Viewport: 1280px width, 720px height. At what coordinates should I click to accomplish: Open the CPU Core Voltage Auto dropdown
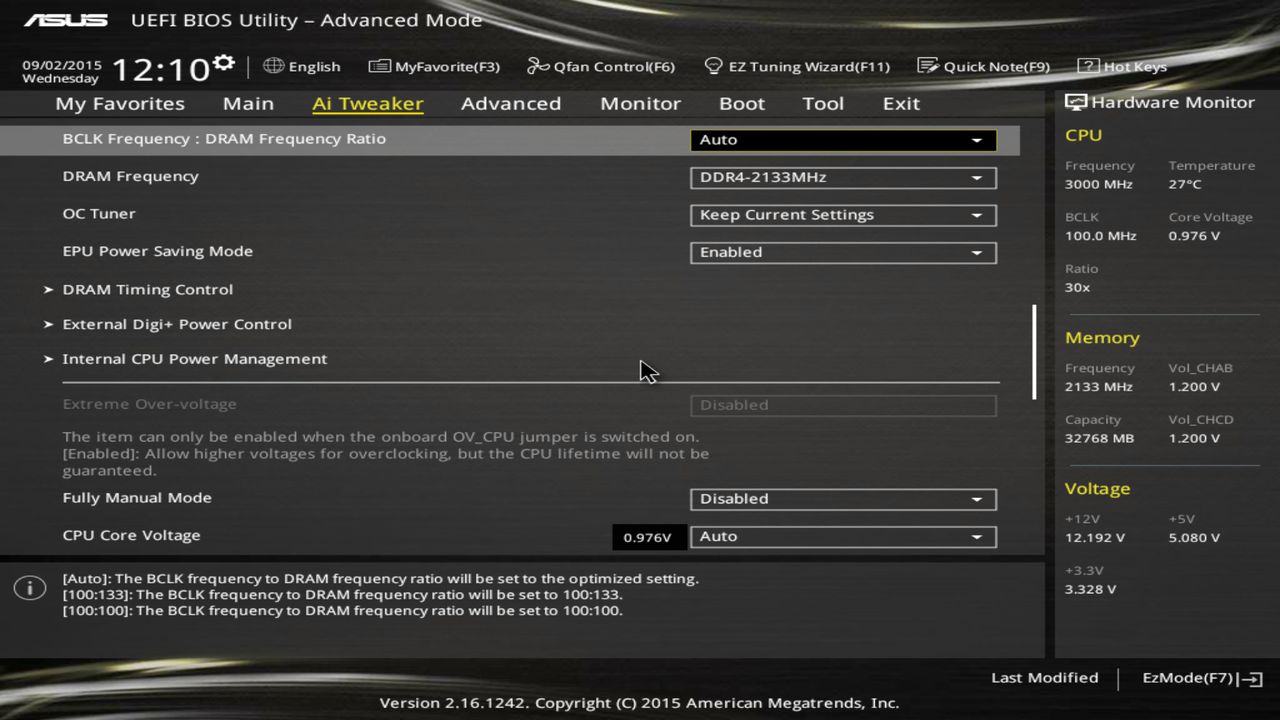coord(843,537)
